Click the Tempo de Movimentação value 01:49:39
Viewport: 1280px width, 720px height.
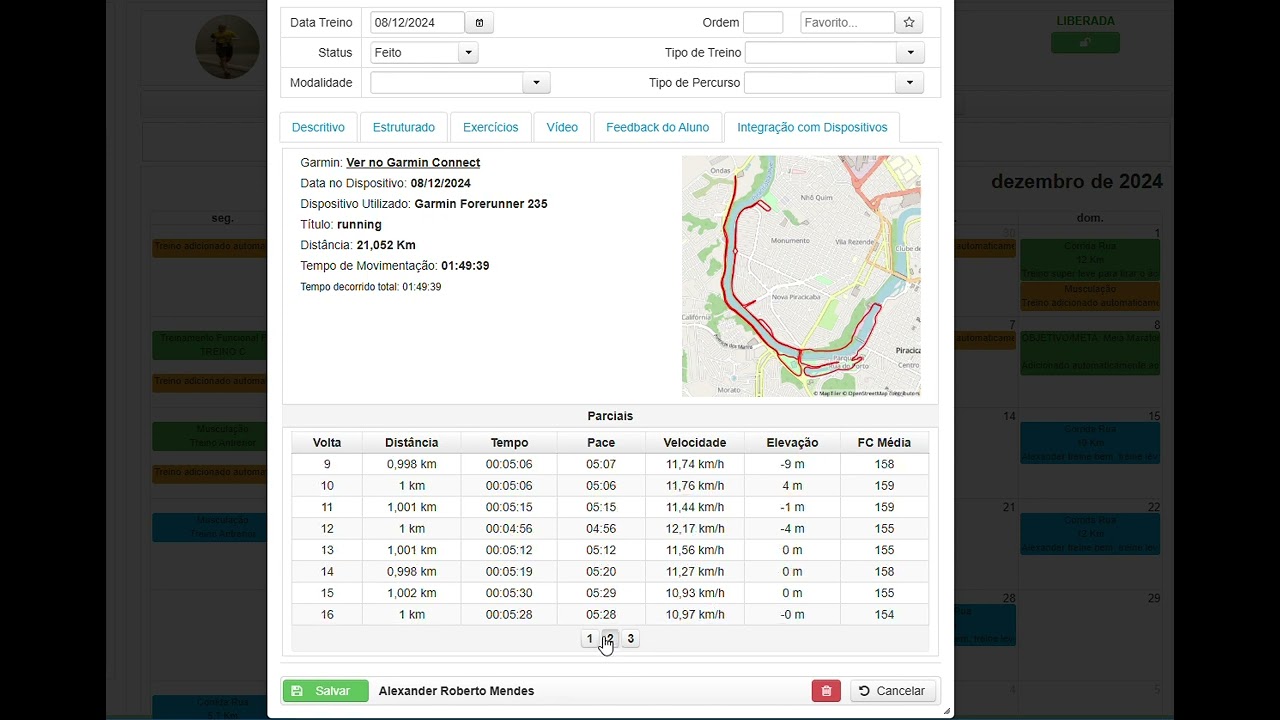pyautogui.click(x=465, y=266)
